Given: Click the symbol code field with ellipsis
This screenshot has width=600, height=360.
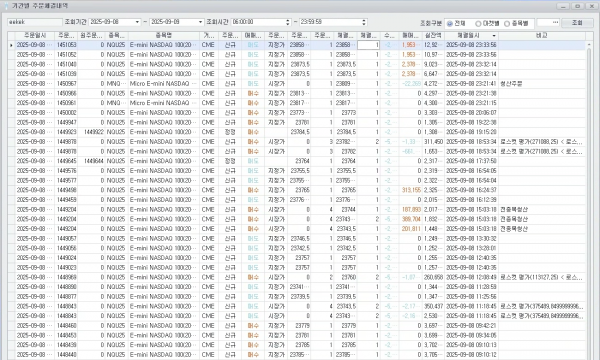Looking at the screenshot, I should click(548, 23).
